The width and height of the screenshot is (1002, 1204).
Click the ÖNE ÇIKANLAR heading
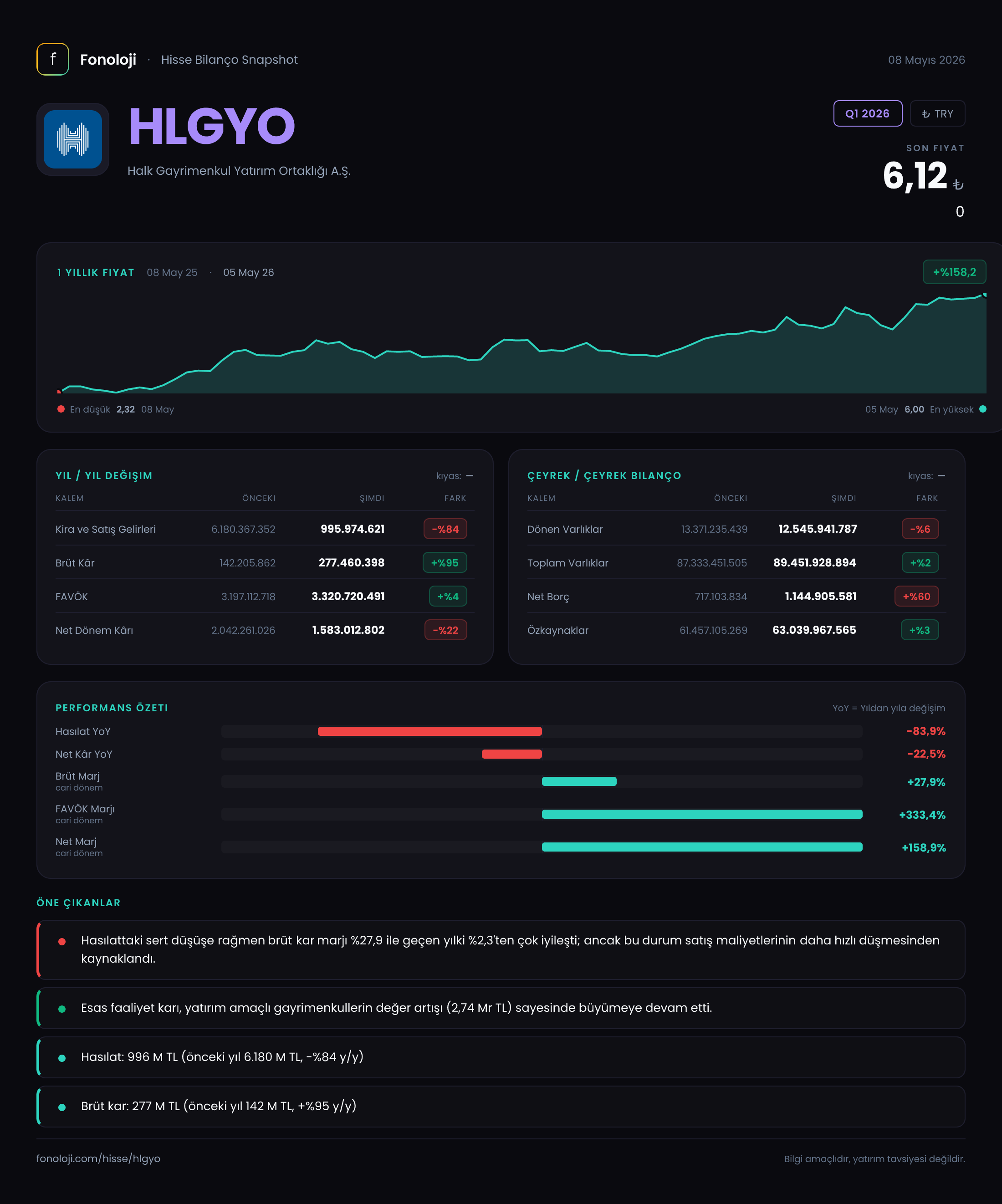point(79,903)
